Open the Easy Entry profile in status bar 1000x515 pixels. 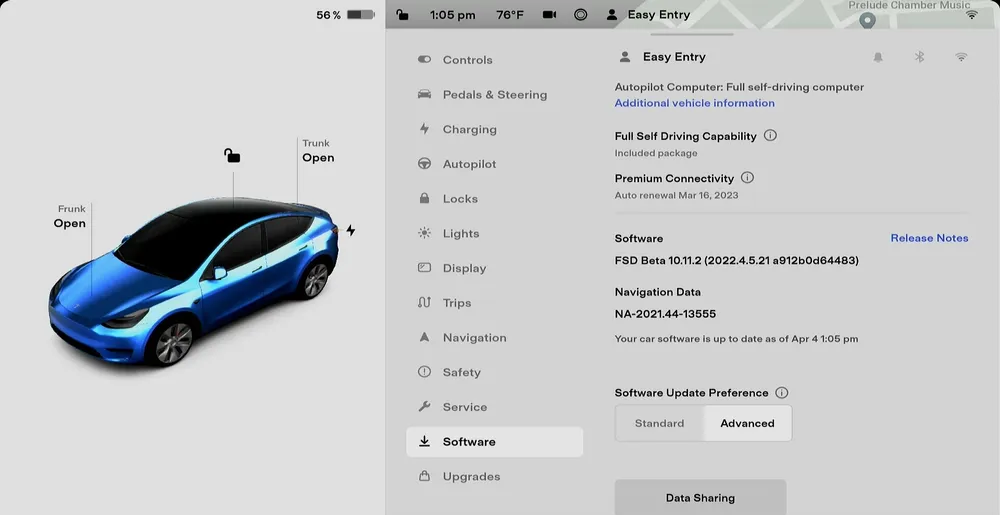[x=649, y=14]
